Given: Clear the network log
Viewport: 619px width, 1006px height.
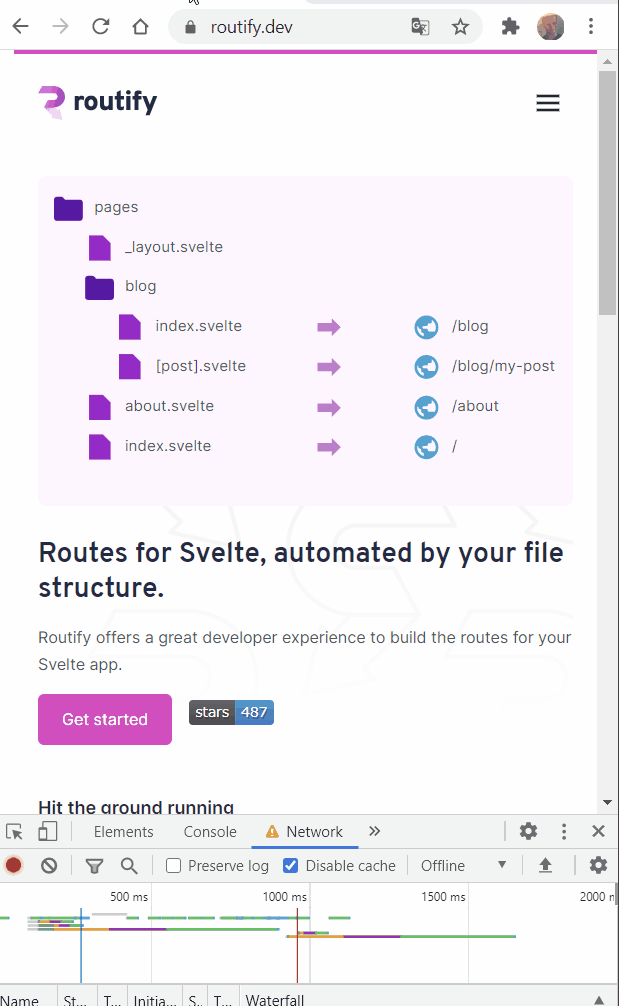Looking at the screenshot, I should coord(49,866).
